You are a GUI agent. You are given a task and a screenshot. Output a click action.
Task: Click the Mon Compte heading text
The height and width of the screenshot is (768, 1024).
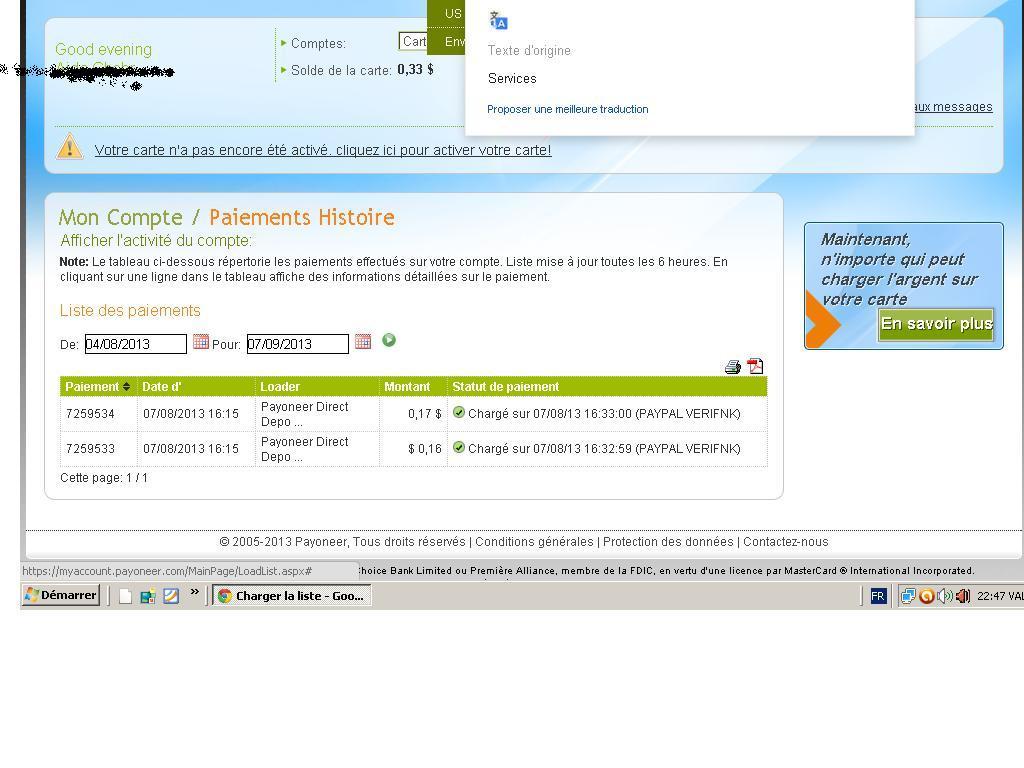click(x=120, y=217)
